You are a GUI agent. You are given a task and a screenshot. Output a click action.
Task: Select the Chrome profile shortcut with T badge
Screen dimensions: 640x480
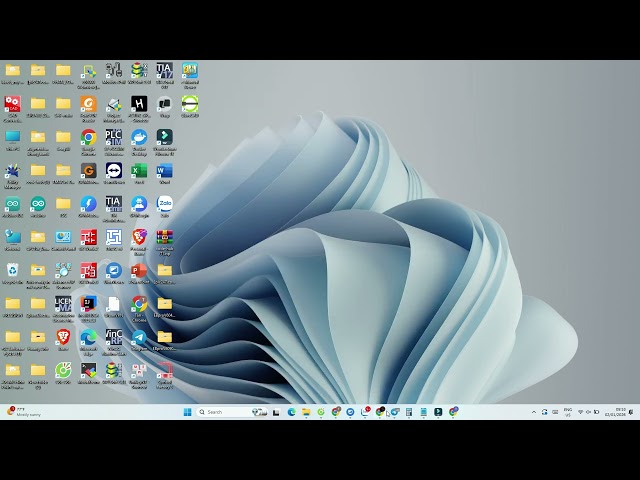[x=139, y=304]
